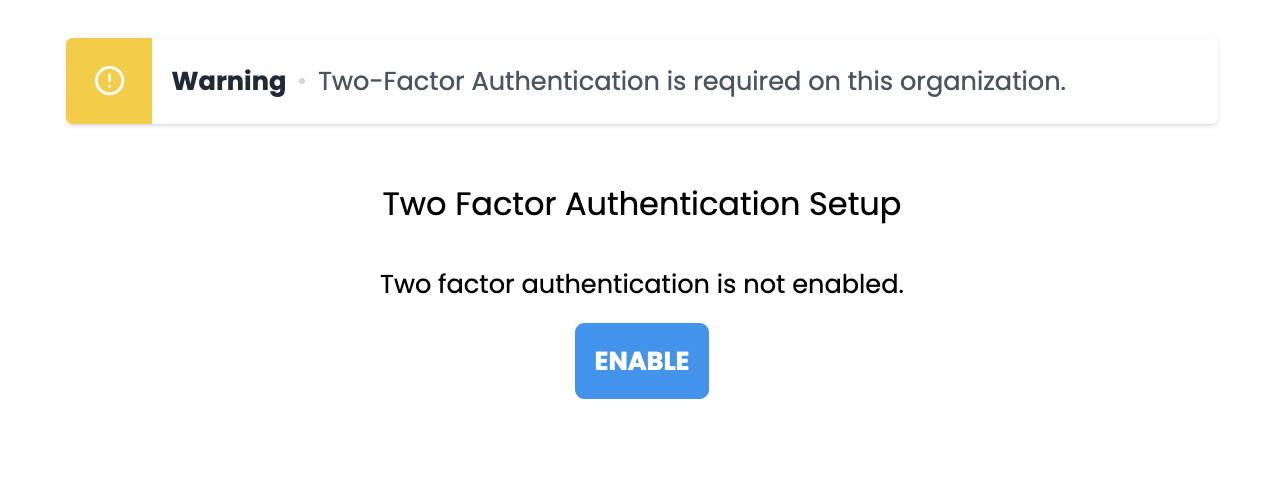
Task: Click the bold Warning label
Action: (x=228, y=81)
